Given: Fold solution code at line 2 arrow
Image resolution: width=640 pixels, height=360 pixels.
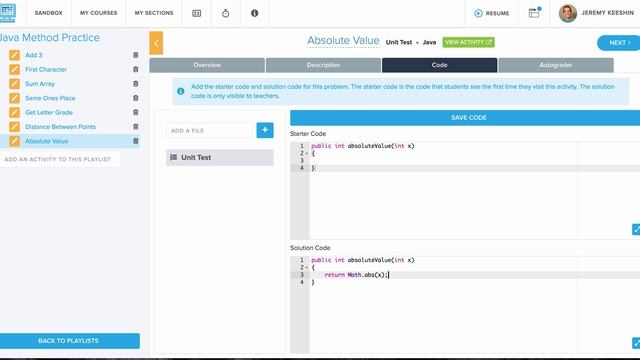Looking at the screenshot, I should coord(307,268).
